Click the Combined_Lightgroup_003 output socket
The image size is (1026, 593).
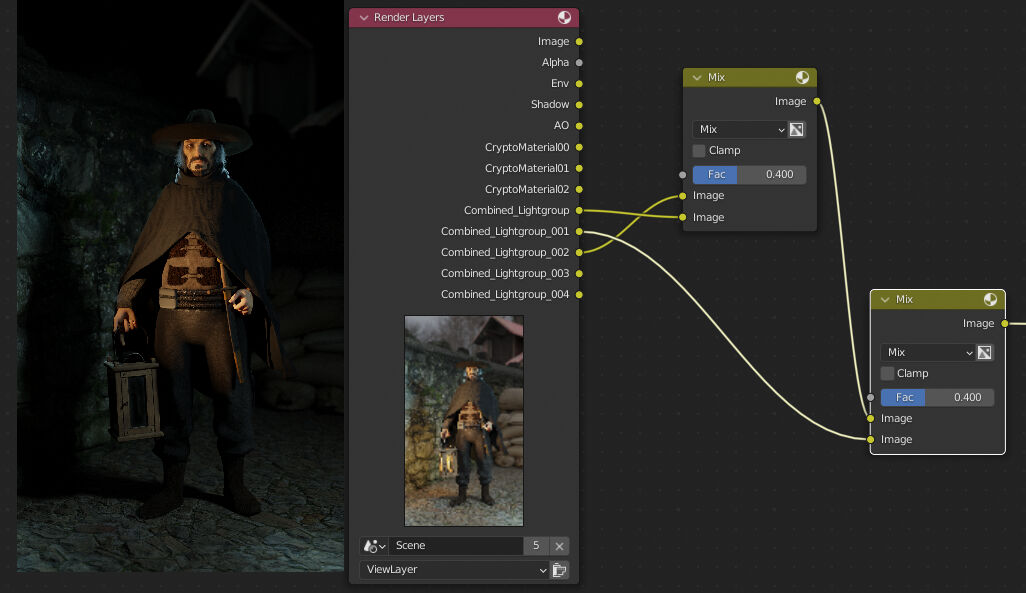(x=579, y=274)
